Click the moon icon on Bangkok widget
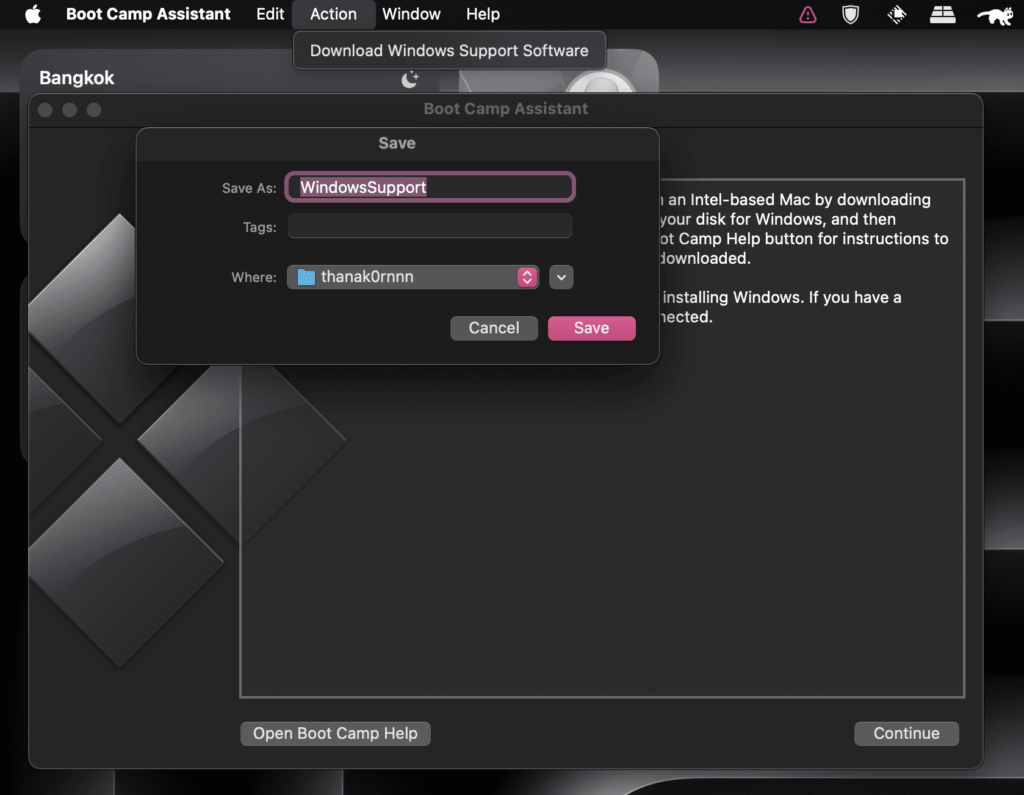This screenshot has height=795, width=1024. pos(409,79)
